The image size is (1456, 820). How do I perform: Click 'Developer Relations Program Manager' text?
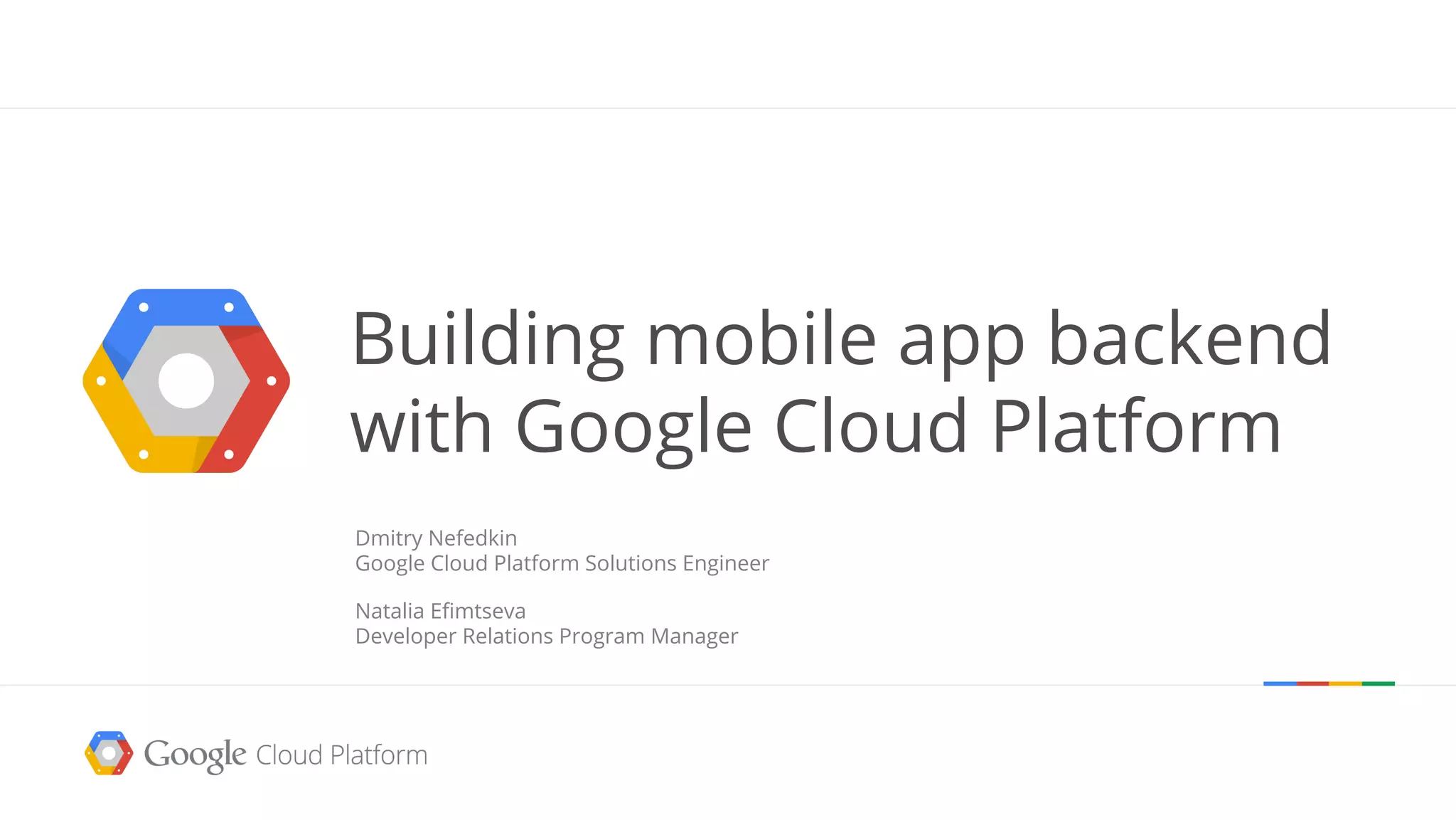(x=546, y=636)
